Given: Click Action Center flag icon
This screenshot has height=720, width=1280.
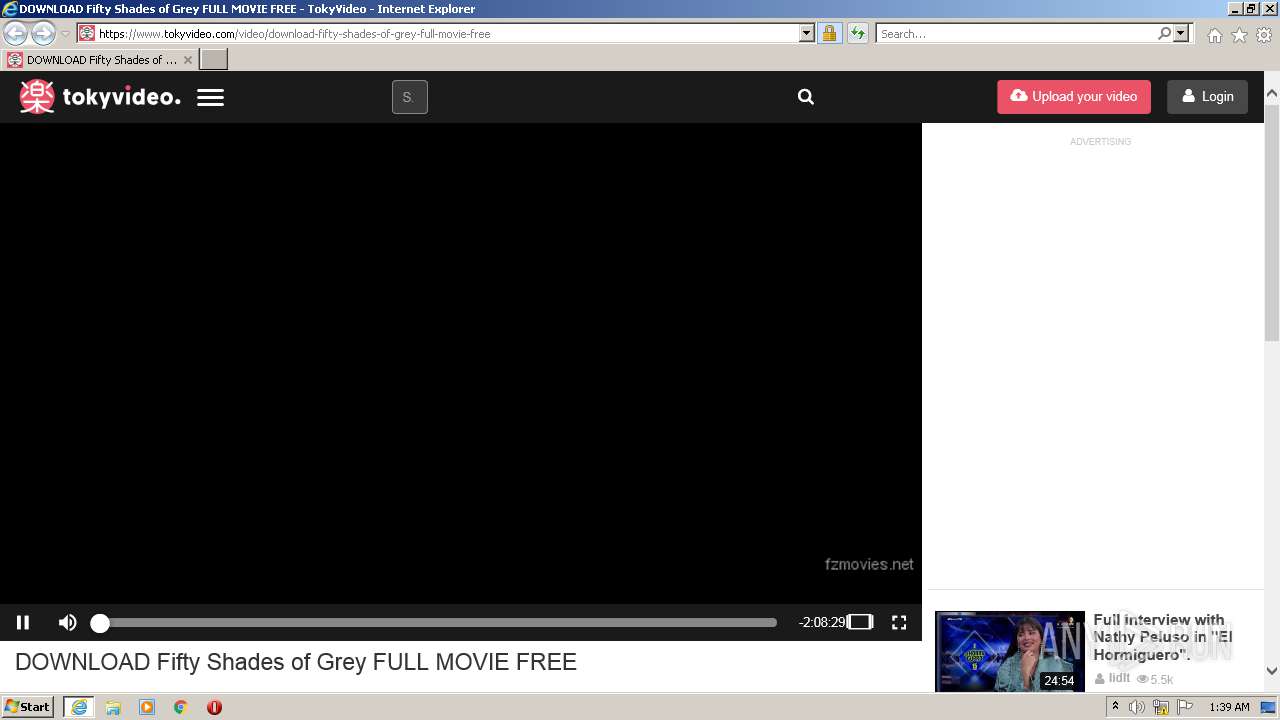Looking at the screenshot, I should tap(1185, 707).
